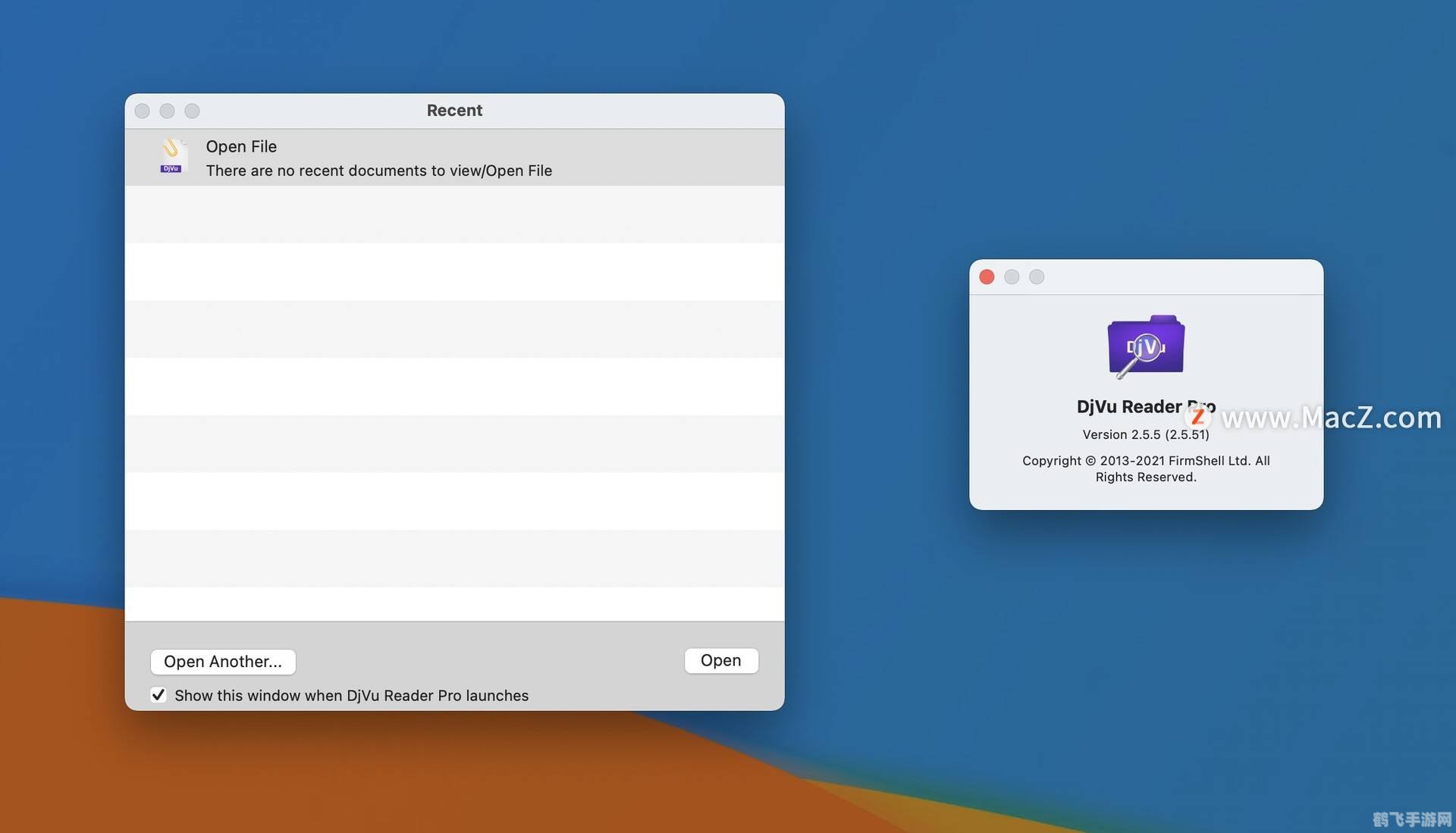Click the Recent window's zoom button
This screenshot has width=1456, height=833.
(193, 111)
